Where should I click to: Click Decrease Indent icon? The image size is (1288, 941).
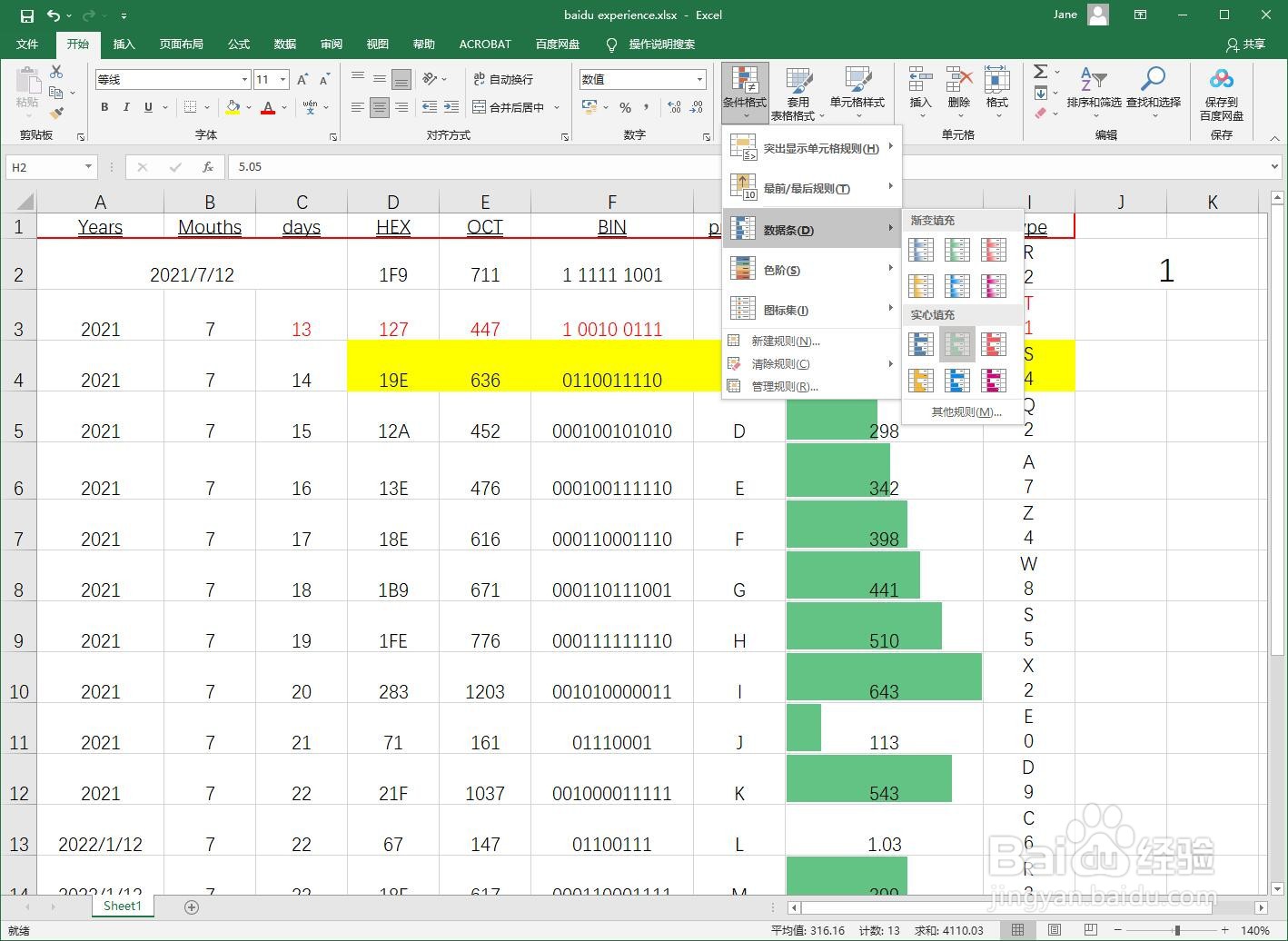coord(430,107)
